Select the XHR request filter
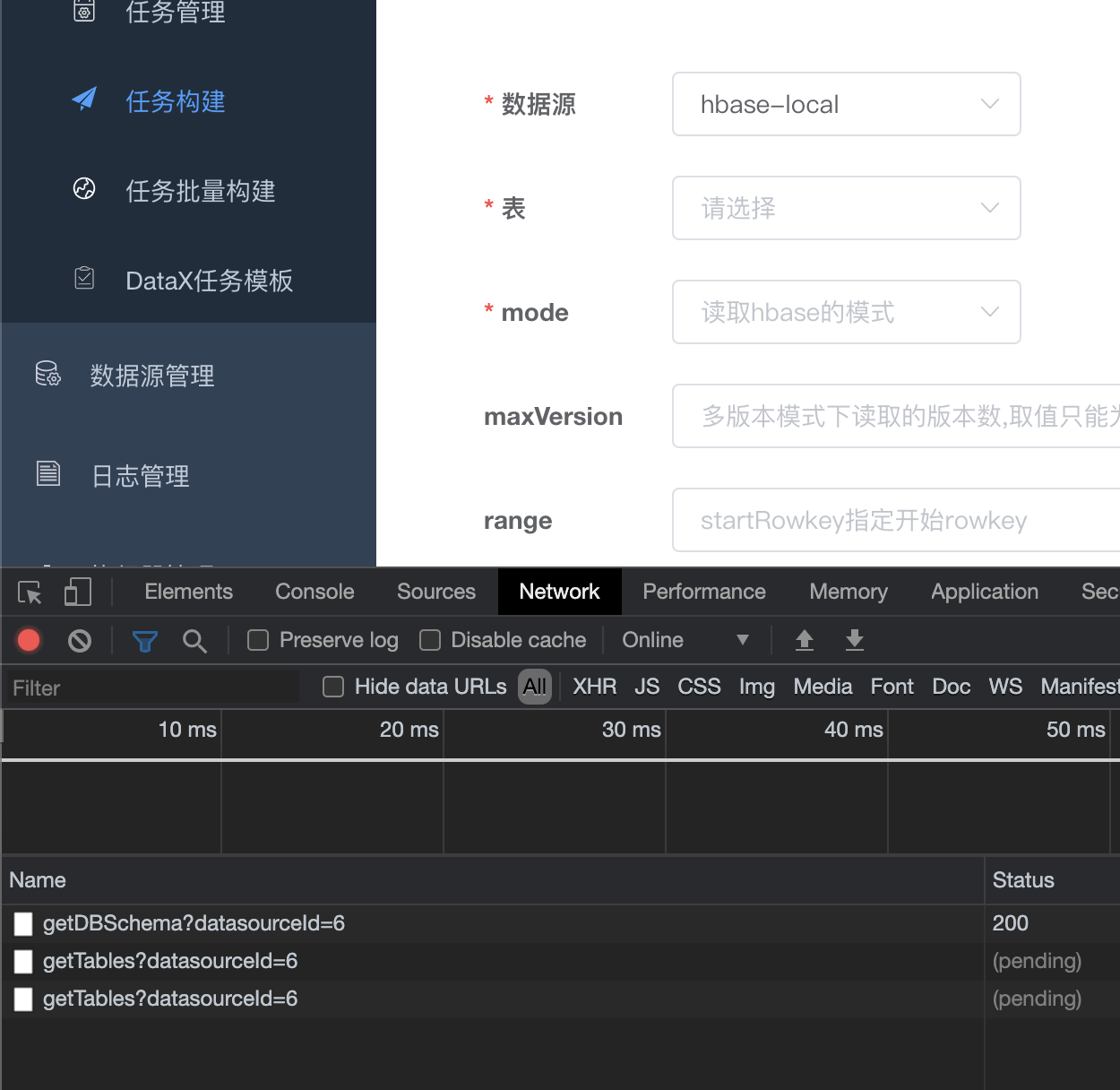Image resolution: width=1120 pixels, height=1090 pixels. click(594, 687)
